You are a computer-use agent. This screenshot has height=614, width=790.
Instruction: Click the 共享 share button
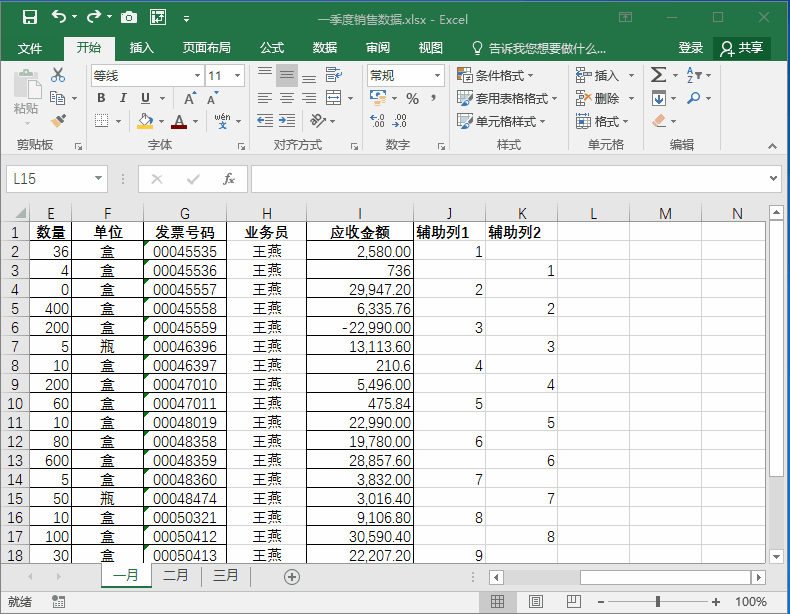tap(742, 48)
